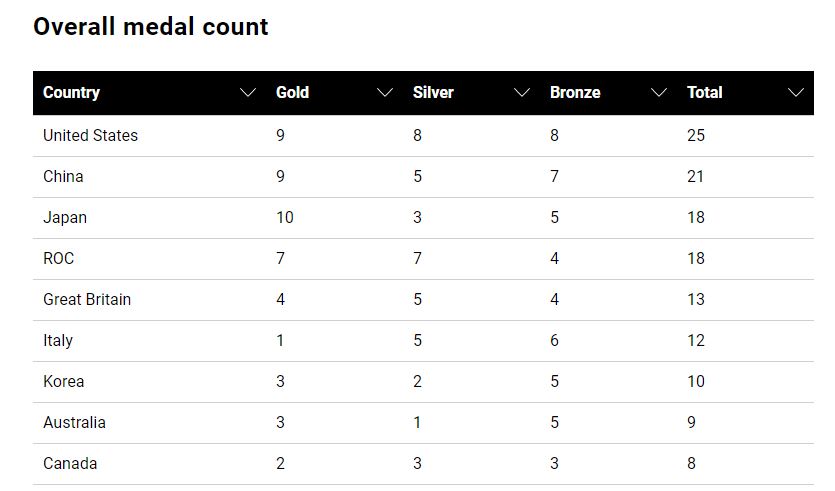Select the Italy country cell

coord(58,341)
